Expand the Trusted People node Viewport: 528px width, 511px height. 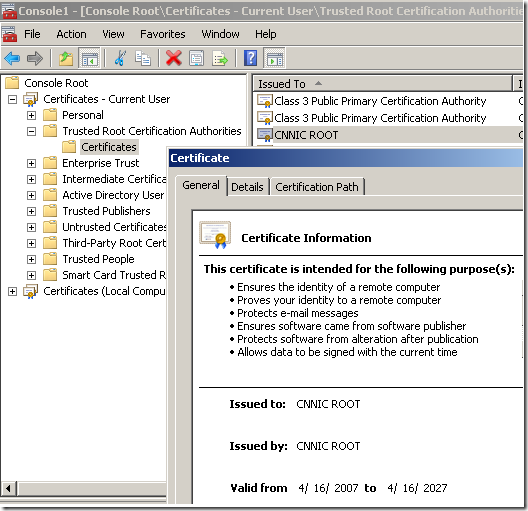pyautogui.click(x=31, y=260)
